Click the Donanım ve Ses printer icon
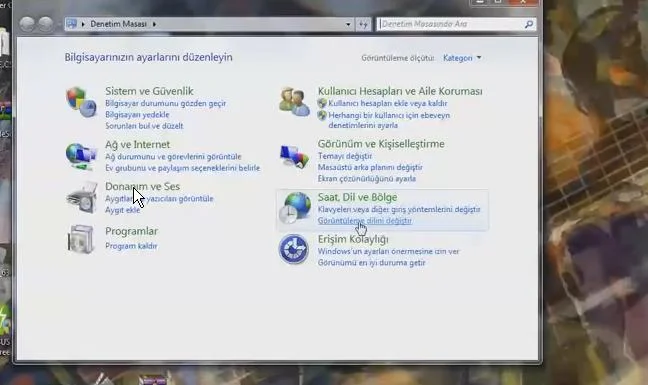Image resolution: width=648 pixels, height=385 pixels. pyautogui.click(x=82, y=198)
